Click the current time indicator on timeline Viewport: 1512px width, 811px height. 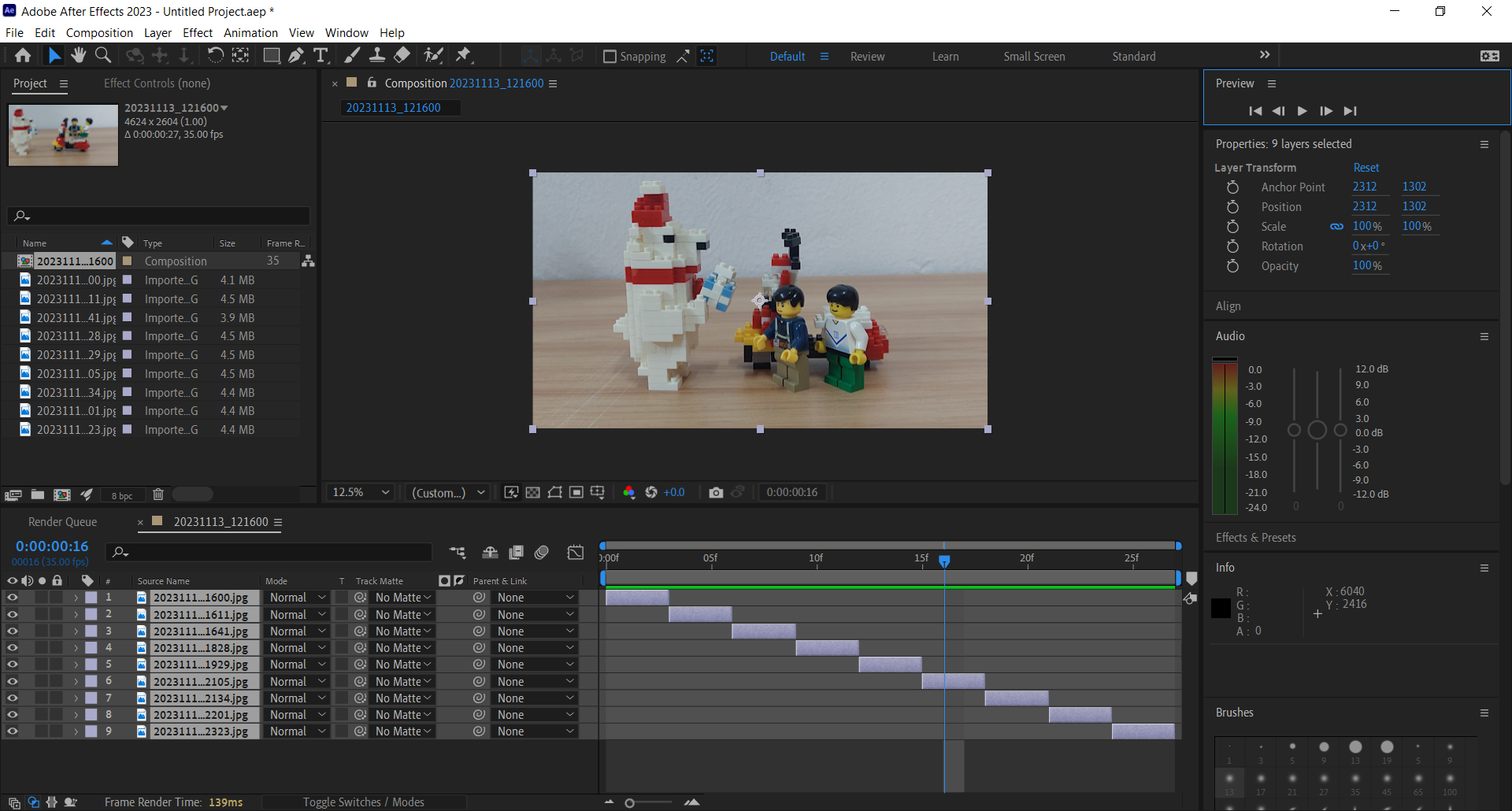point(944,561)
